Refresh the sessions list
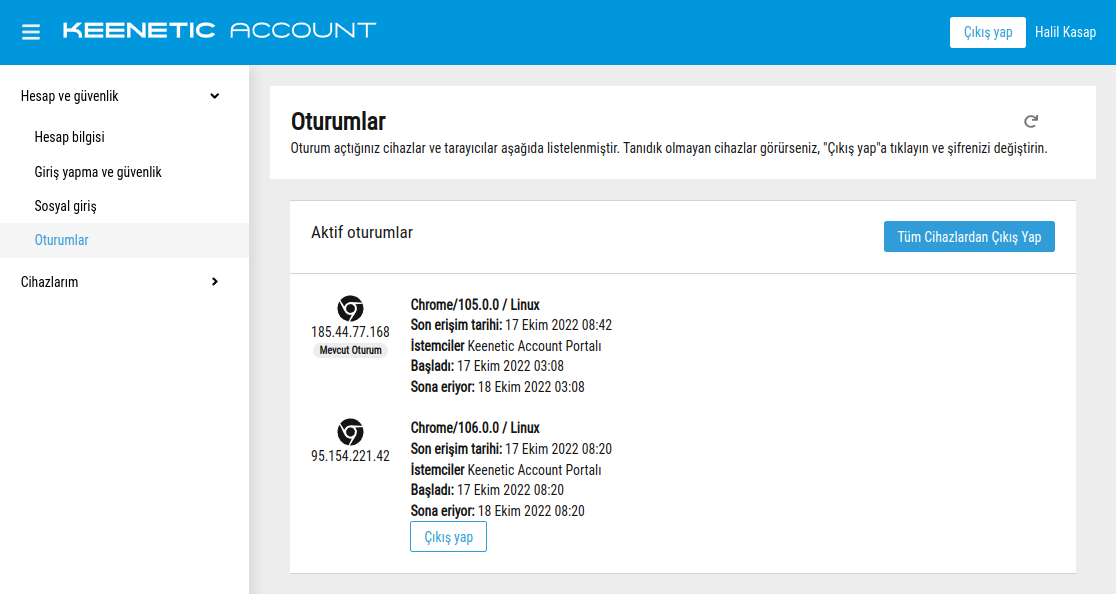This screenshot has height=594, width=1116. pos(1031,121)
